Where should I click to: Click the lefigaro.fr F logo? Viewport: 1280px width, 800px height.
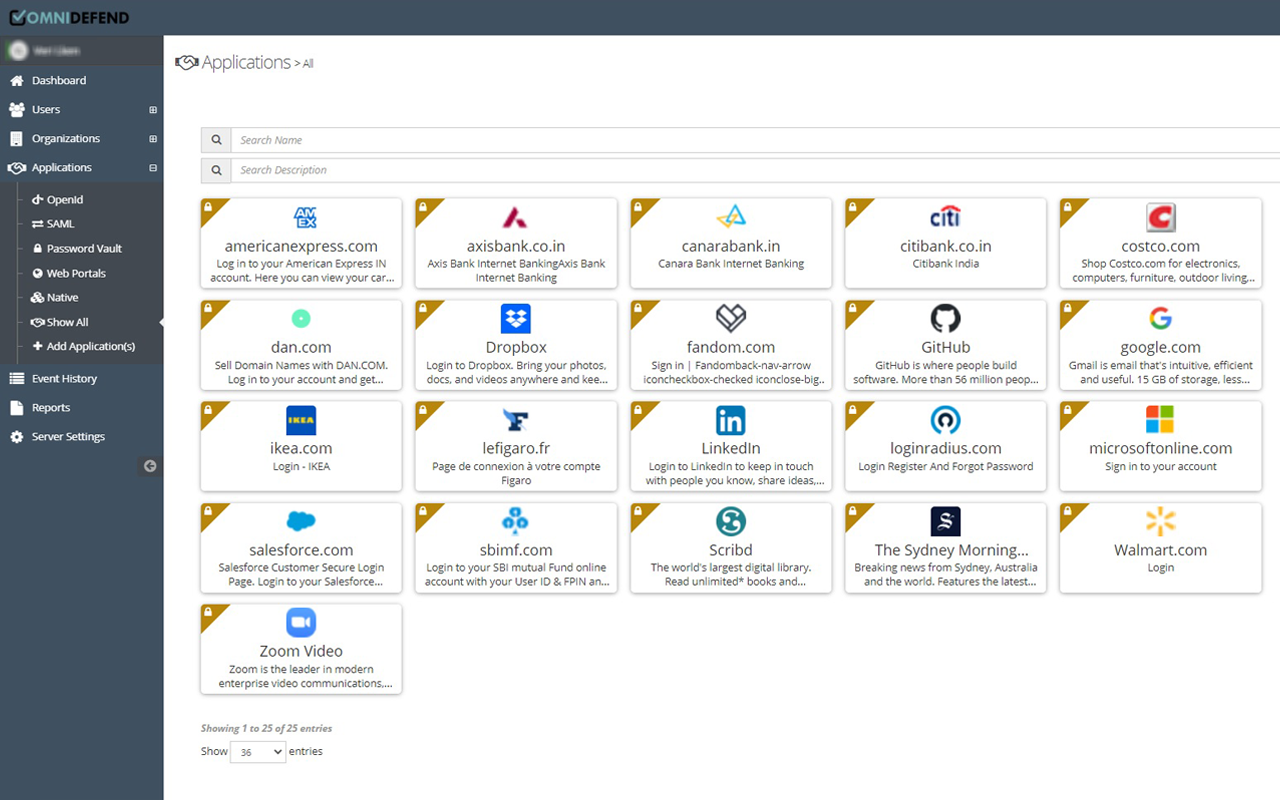coord(516,420)
